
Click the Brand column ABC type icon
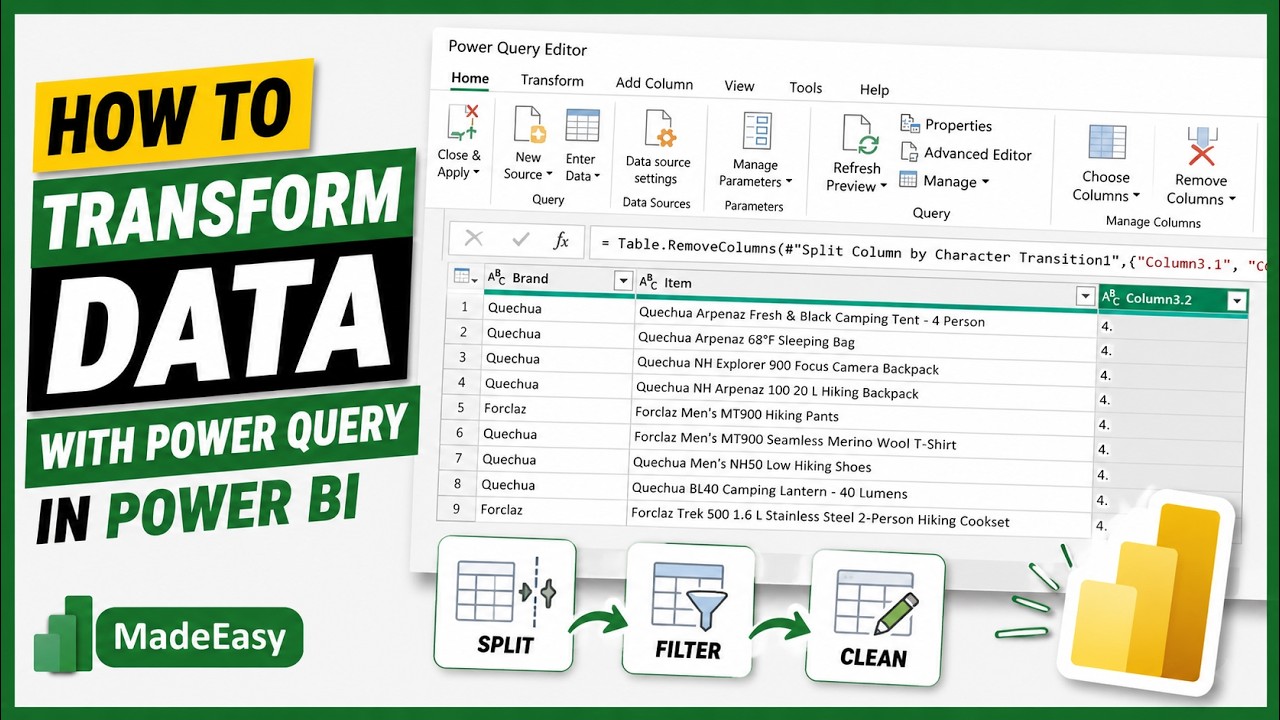(x=496, y=278)
